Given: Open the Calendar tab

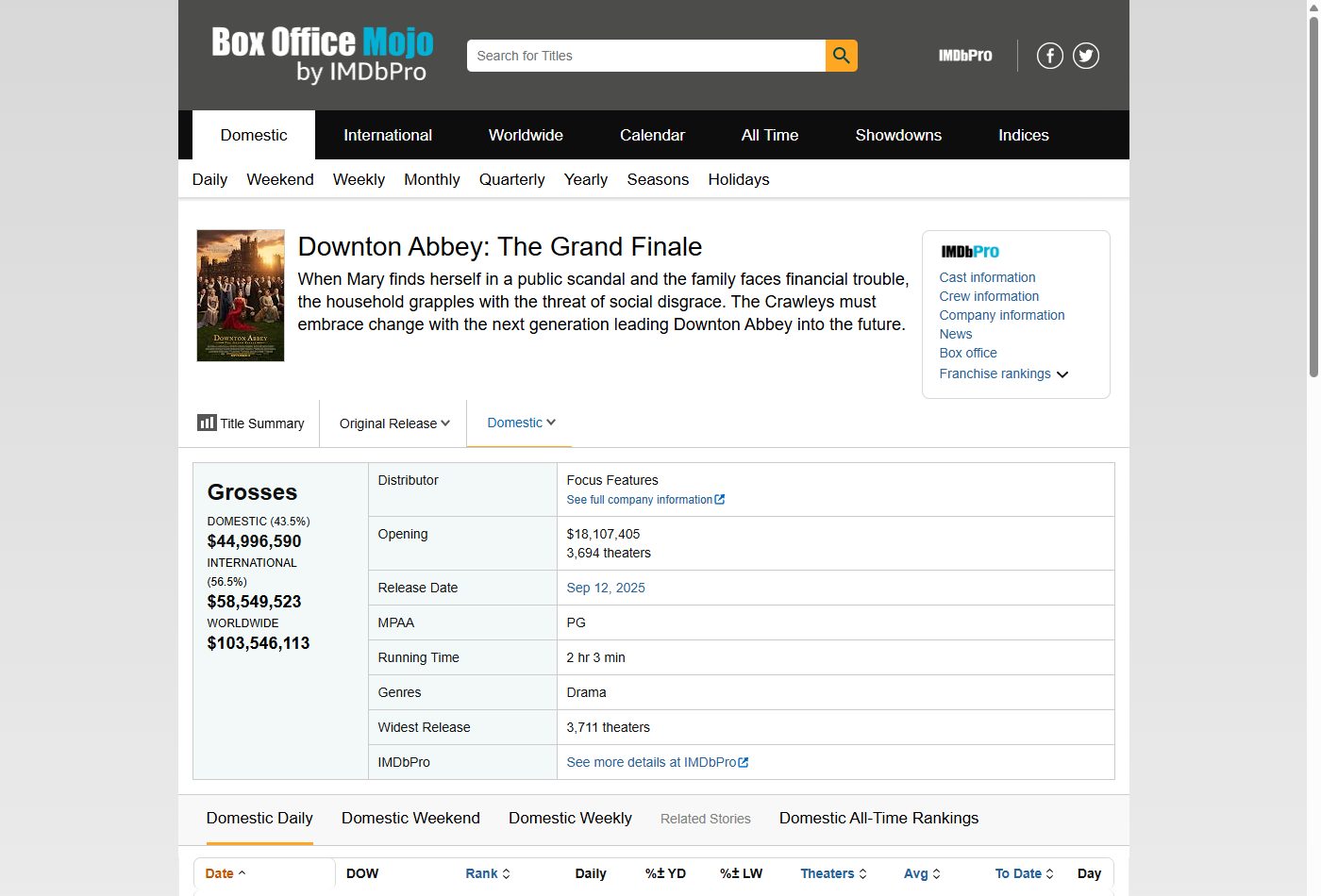Looking at the screenshot, I should tap(652, 135).
